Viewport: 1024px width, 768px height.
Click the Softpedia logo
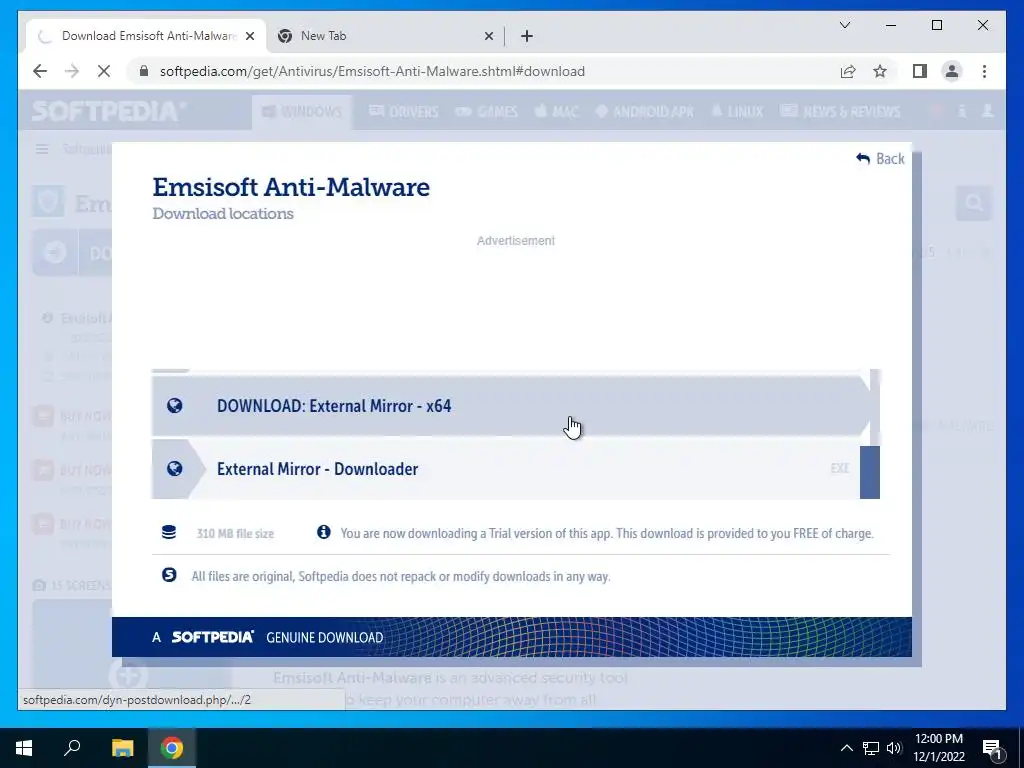(108, 112)
